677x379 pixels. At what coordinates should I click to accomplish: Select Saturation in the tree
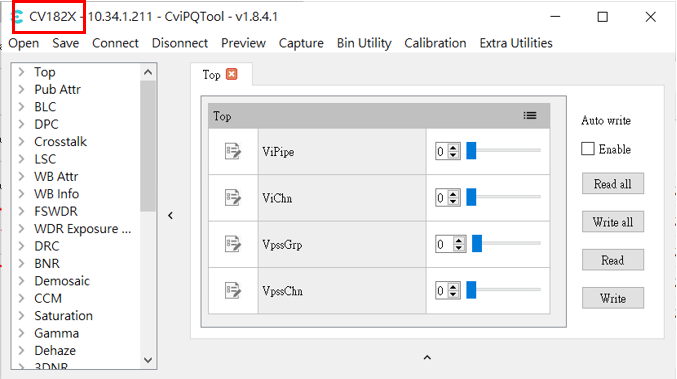63,316
